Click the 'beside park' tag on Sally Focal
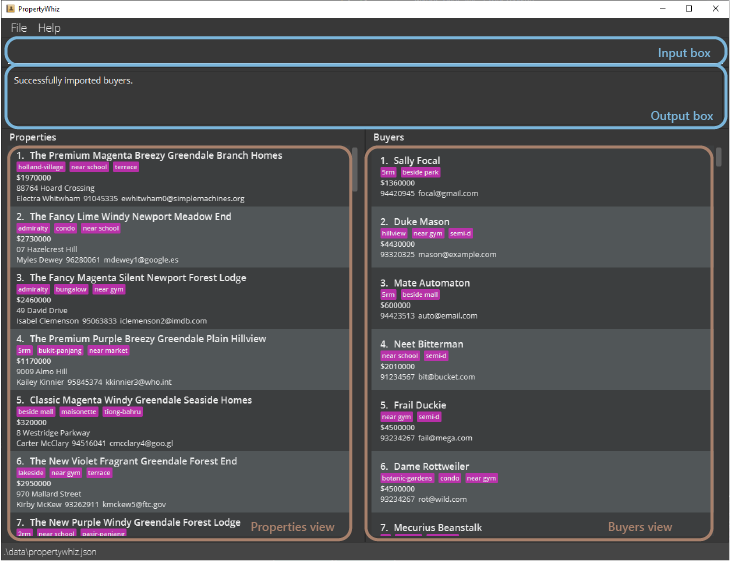This screenshot has height=561, width=730. [x=420, y=172]
